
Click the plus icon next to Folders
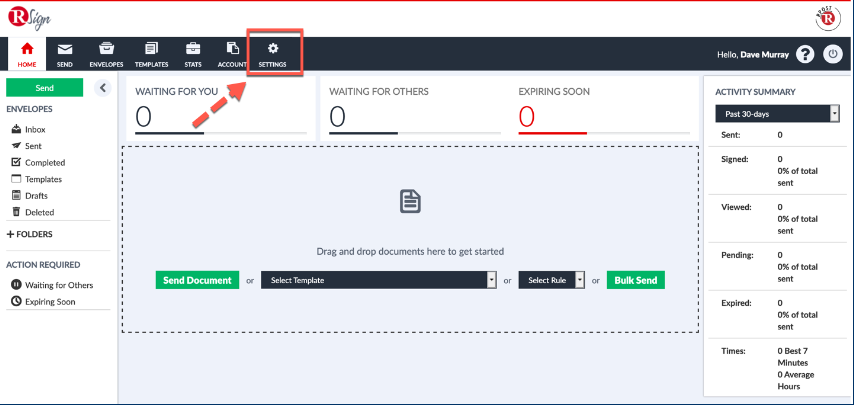pos(10,235)
